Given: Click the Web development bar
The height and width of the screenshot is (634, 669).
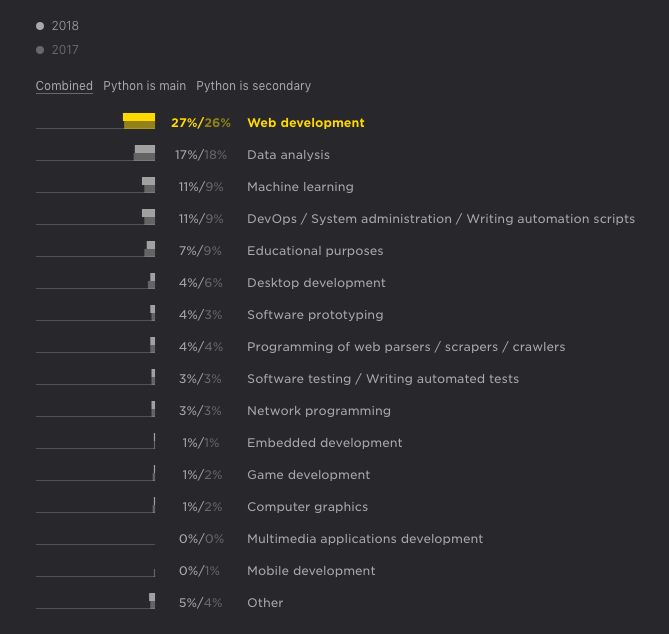Looking at the screenshot, I should (x=139, y=122).
